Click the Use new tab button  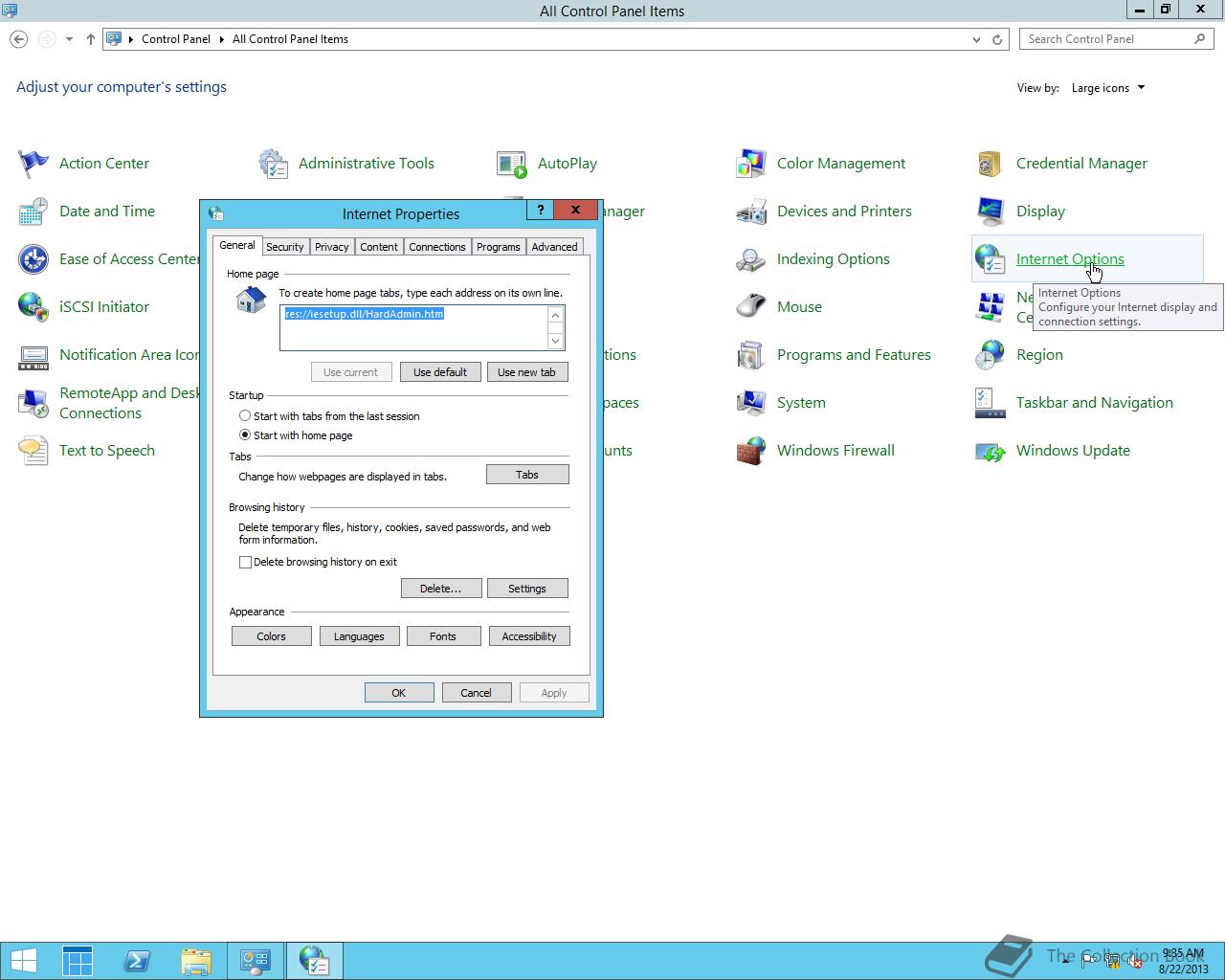click(527, 372)
